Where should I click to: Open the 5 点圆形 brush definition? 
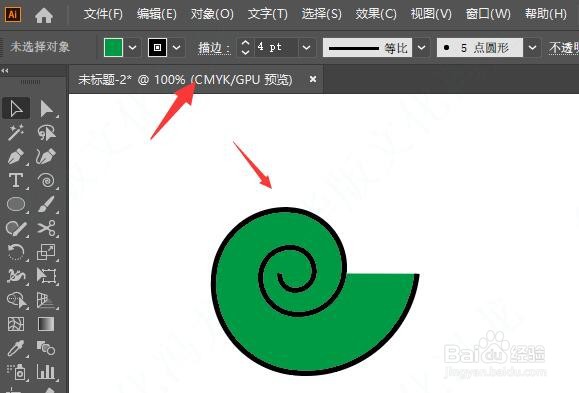480,48
